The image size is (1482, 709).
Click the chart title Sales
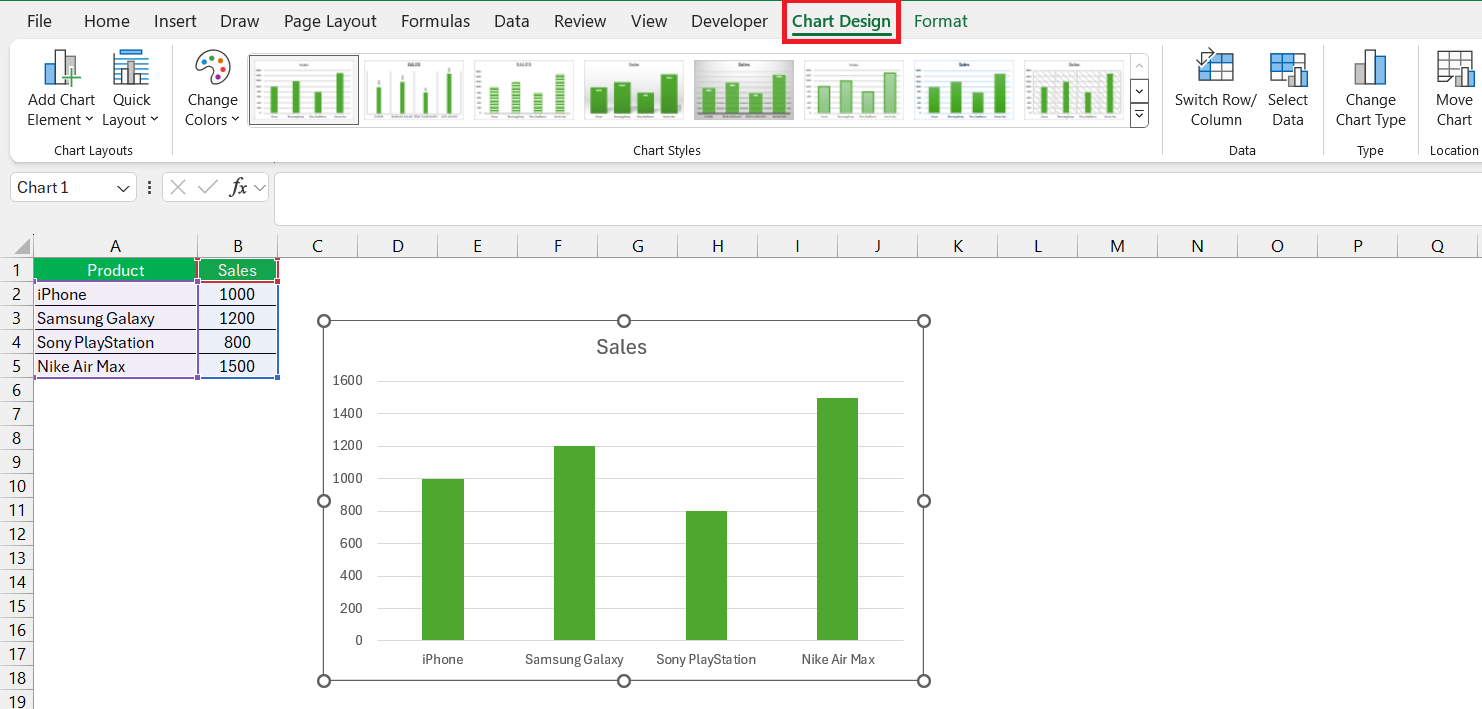pos(621,347)
